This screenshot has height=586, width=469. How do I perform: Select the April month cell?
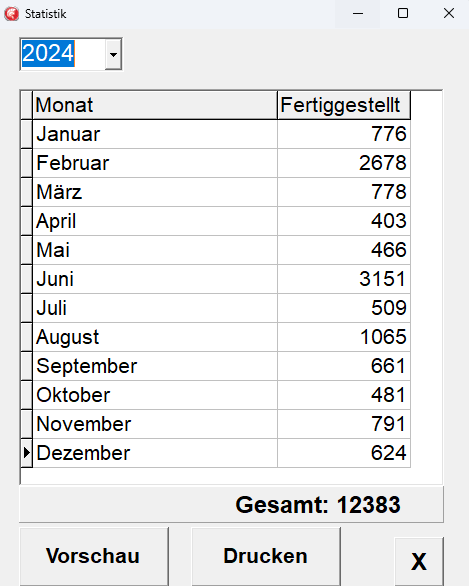tap(155, 221)
